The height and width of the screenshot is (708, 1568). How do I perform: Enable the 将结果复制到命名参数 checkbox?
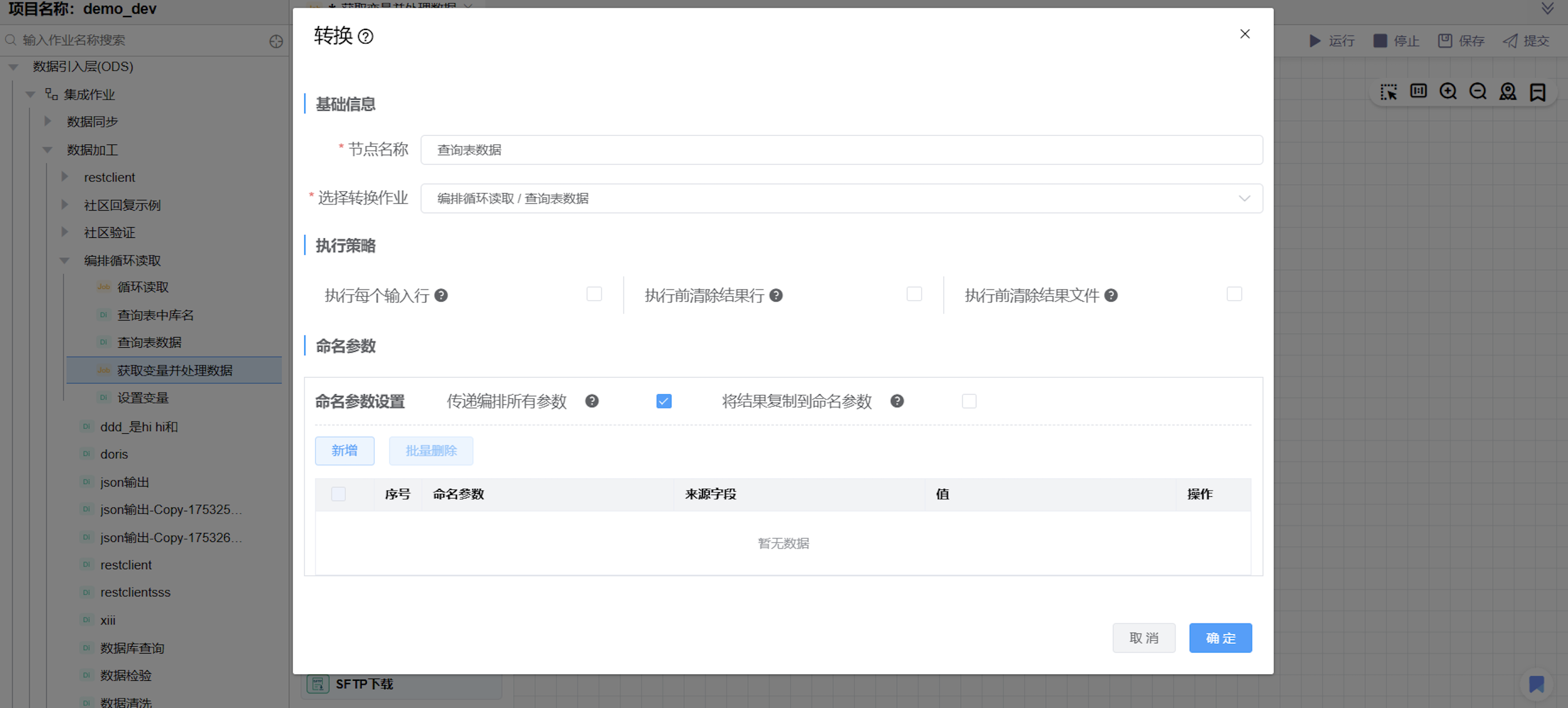969,401
